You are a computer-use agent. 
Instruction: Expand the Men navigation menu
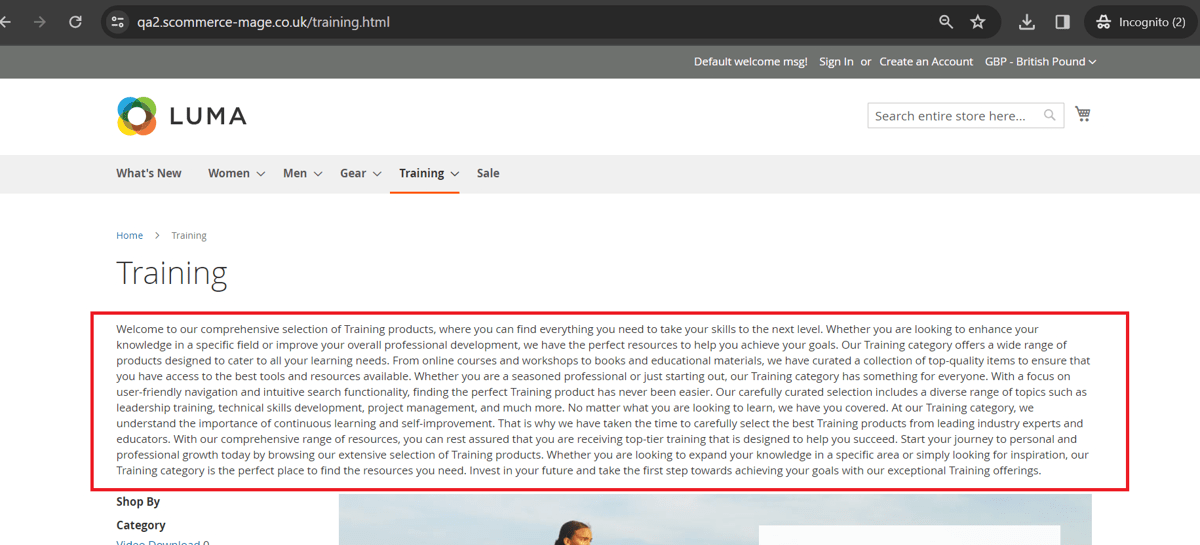click(302, 173)
